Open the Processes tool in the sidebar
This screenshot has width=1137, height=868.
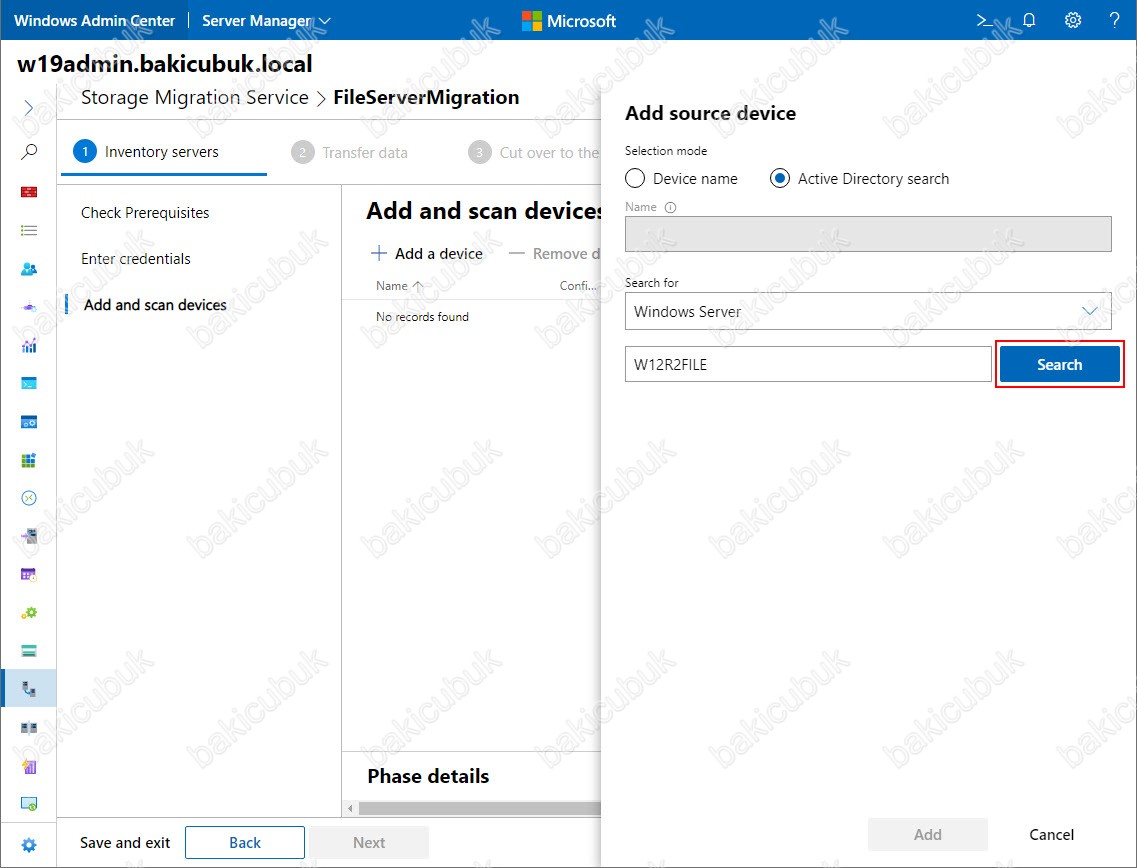pos(29,422)
